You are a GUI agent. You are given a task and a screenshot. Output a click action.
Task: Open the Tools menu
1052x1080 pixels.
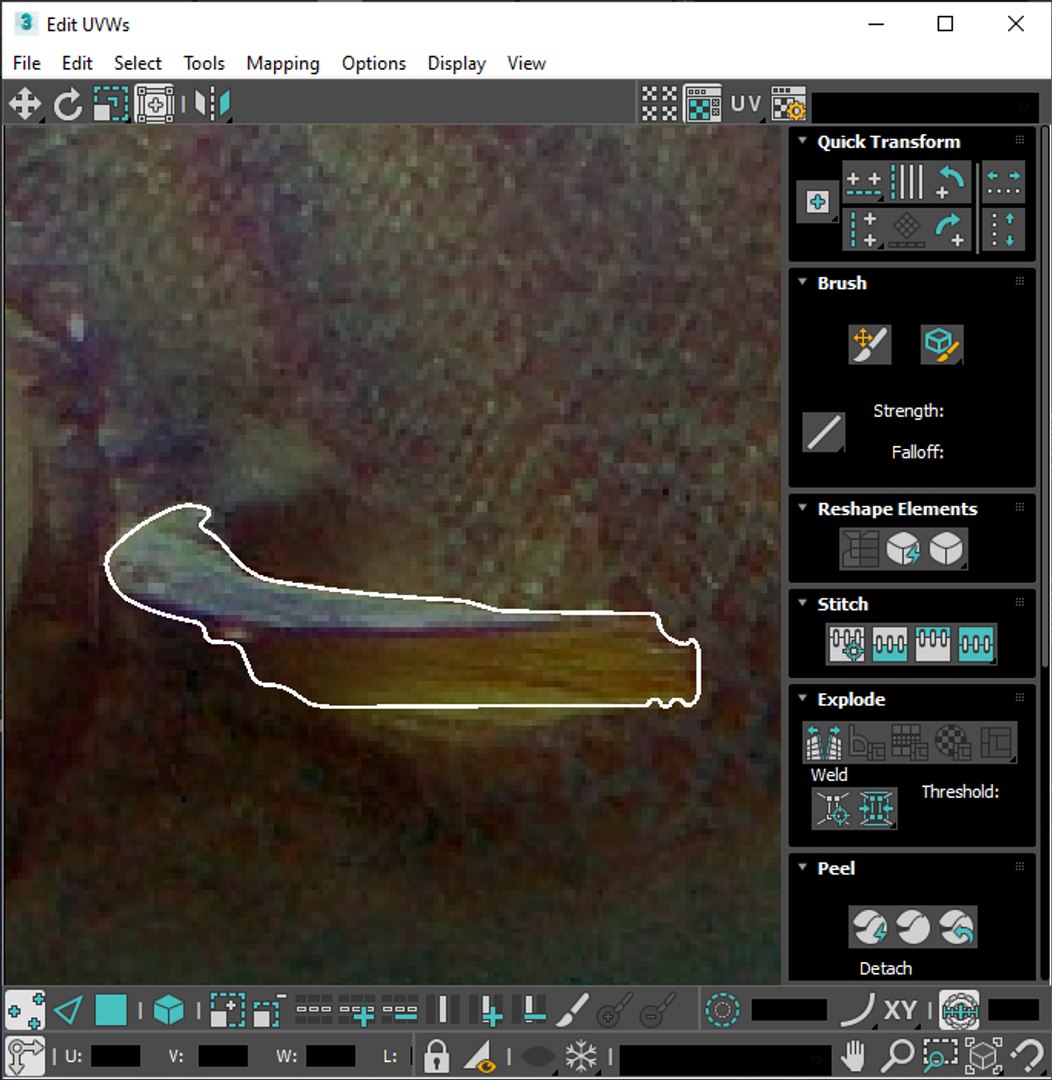(x=204, y=63)
